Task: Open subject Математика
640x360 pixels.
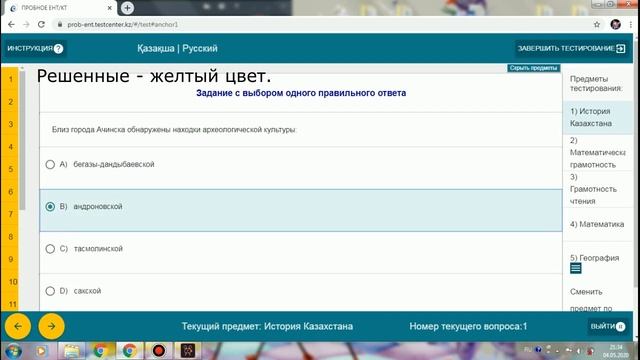Action: pyautogui.click(x=598, y=224)
